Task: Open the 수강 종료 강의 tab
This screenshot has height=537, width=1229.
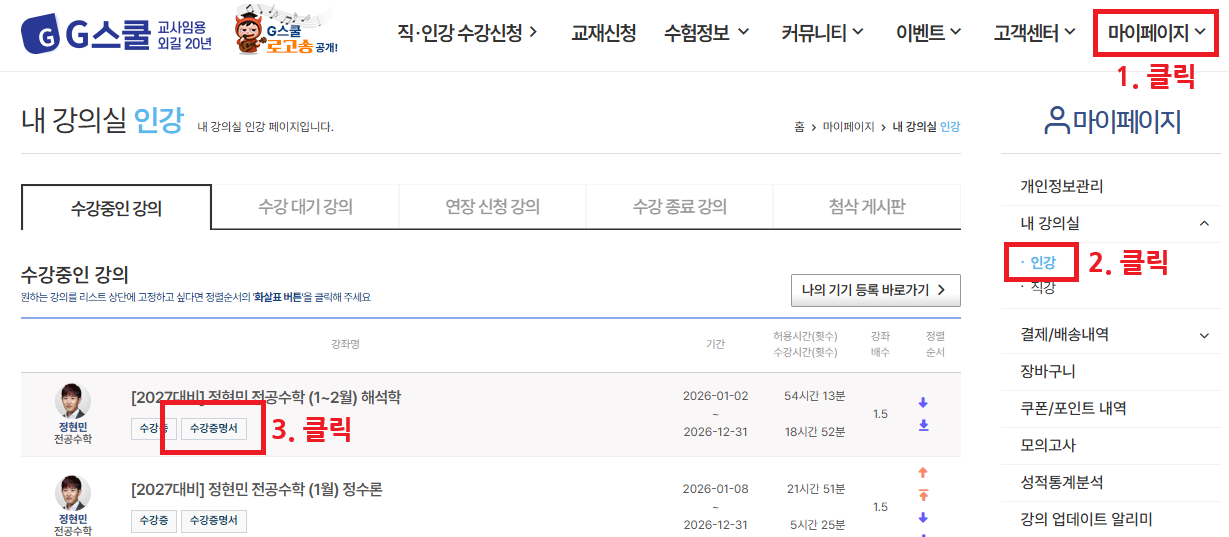Action: [679, 207]
